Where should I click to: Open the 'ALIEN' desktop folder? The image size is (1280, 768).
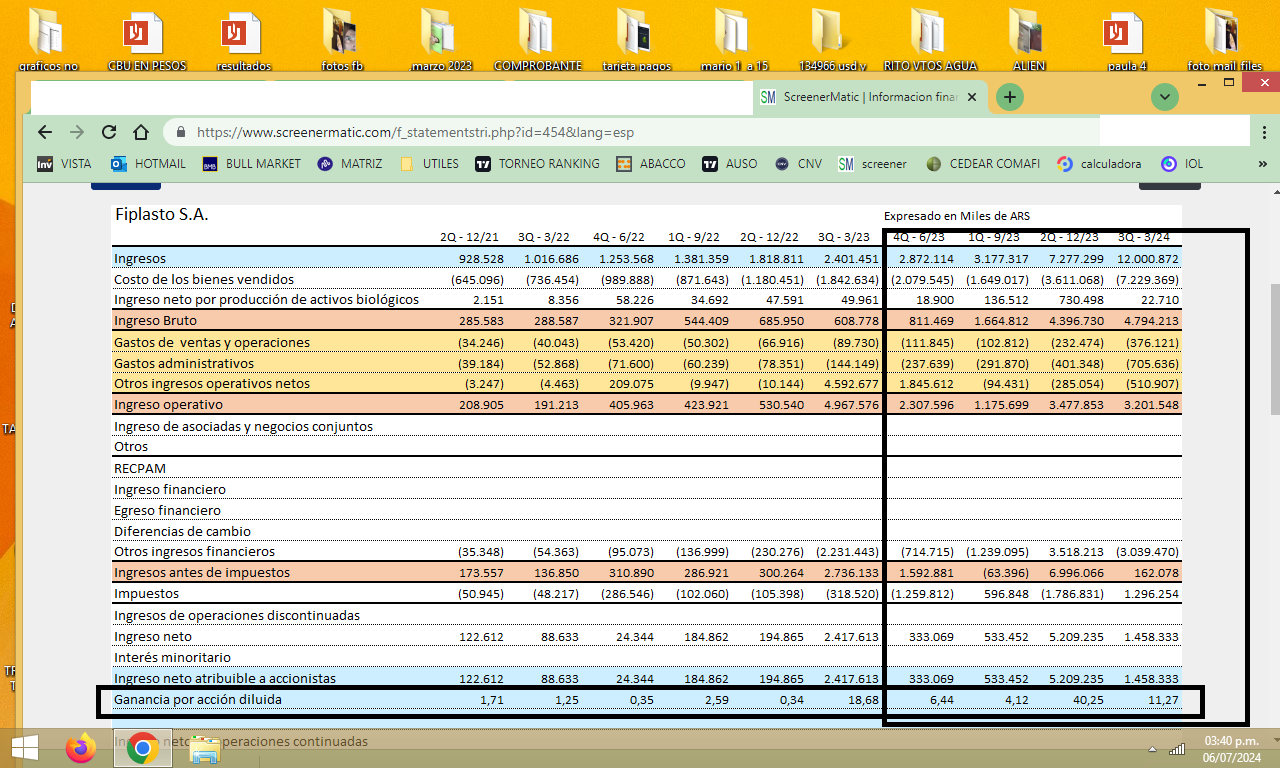tap(1029, 38)
